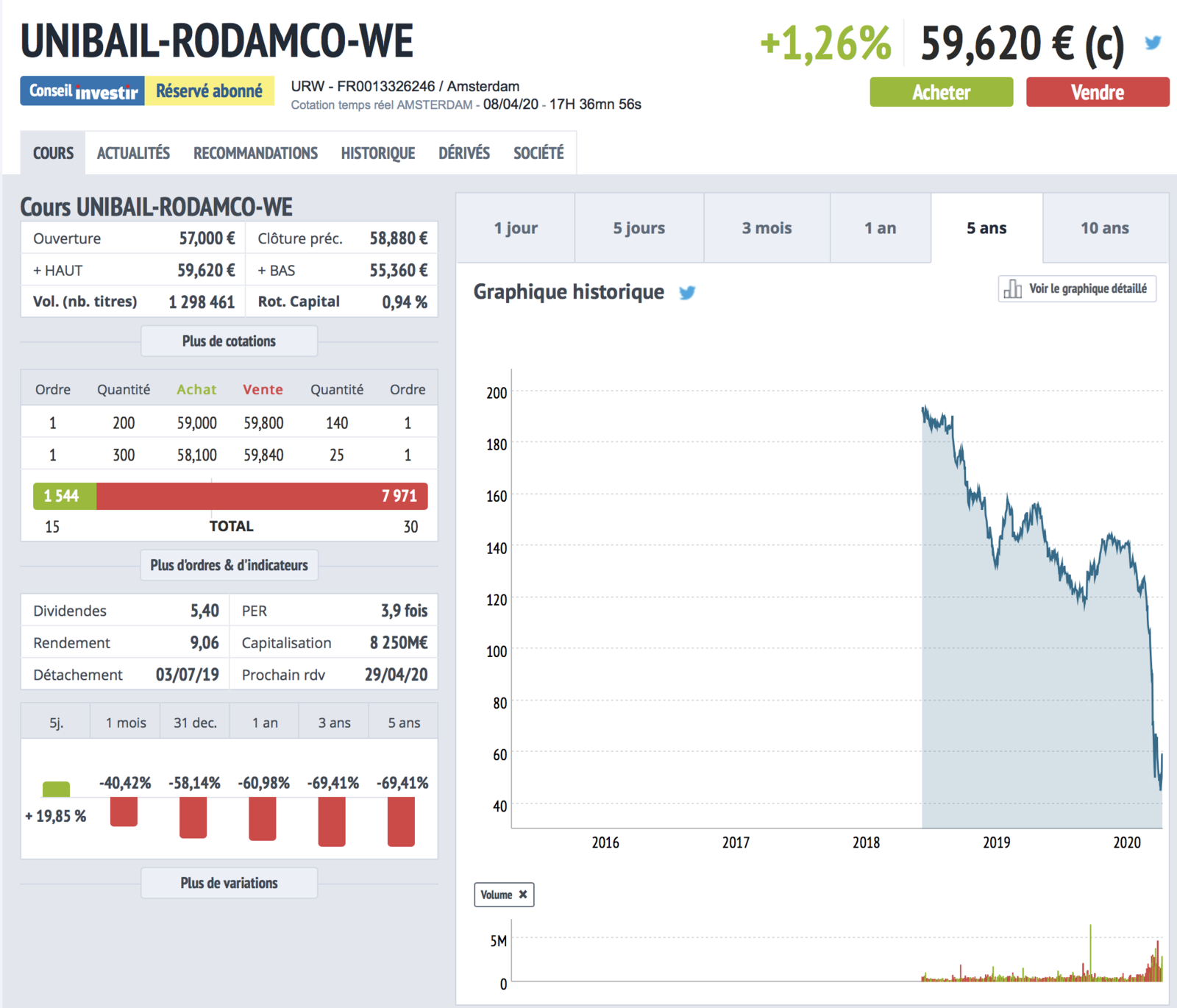Click the + HAUT value 59,620 €
This screenshot has height=1008, width=1177.
[x=206, y=271]
